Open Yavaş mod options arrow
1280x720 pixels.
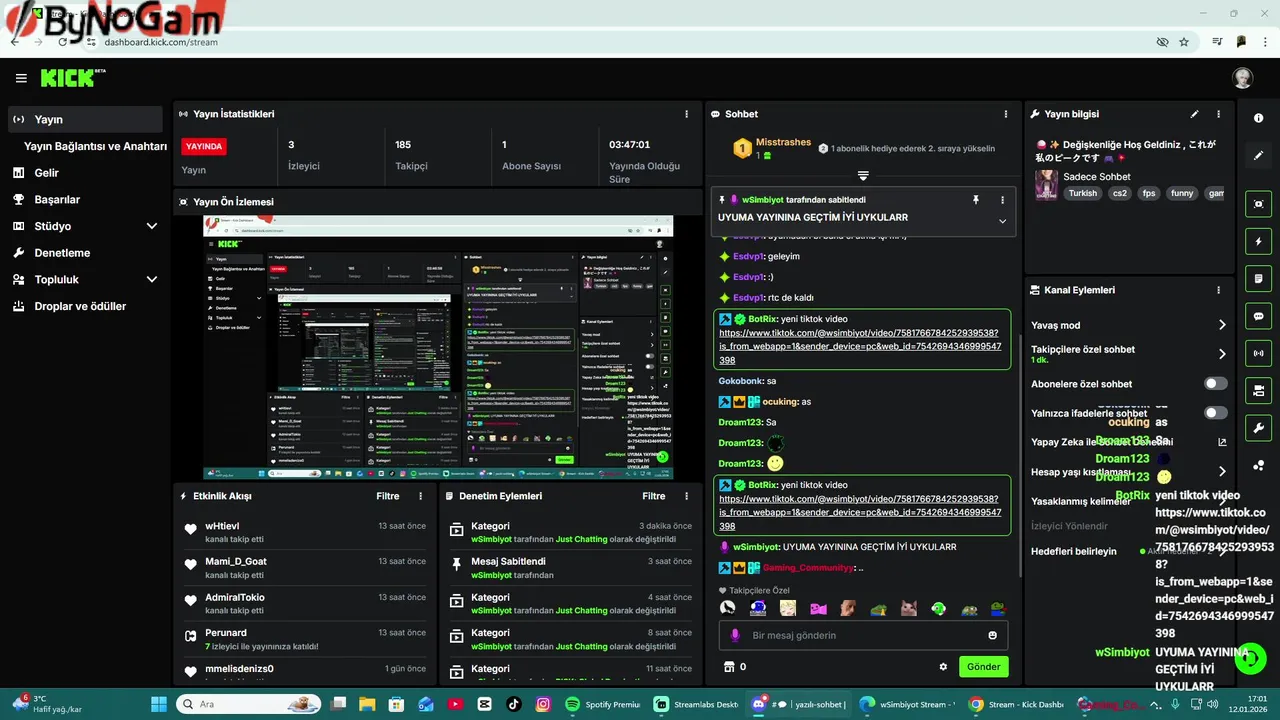pos(1221,325)
